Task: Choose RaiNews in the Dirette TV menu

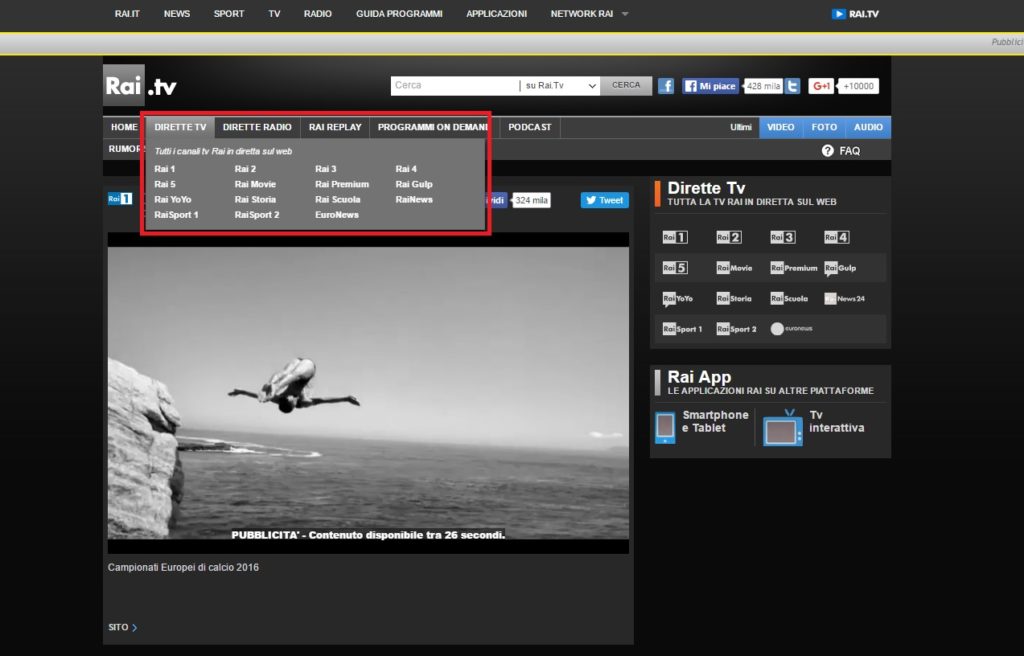Action: point(414,200)
